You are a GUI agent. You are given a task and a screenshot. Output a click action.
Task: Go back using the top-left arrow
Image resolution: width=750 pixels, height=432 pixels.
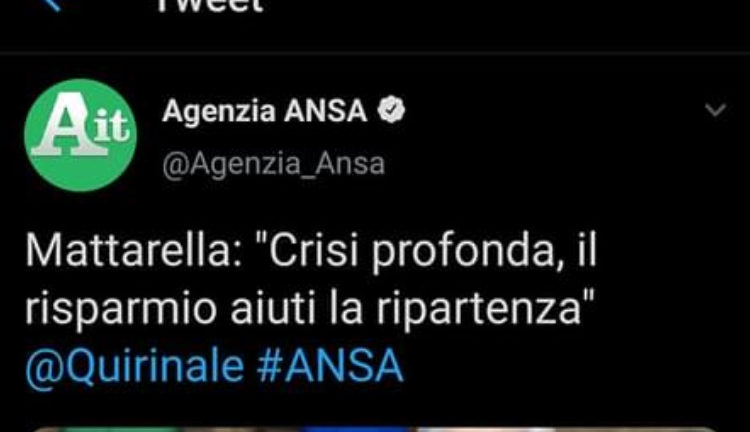coord(52,4)
